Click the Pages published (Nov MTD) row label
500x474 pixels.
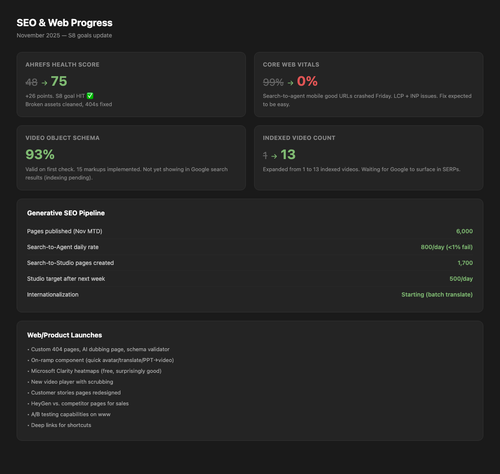click(65, 231)
